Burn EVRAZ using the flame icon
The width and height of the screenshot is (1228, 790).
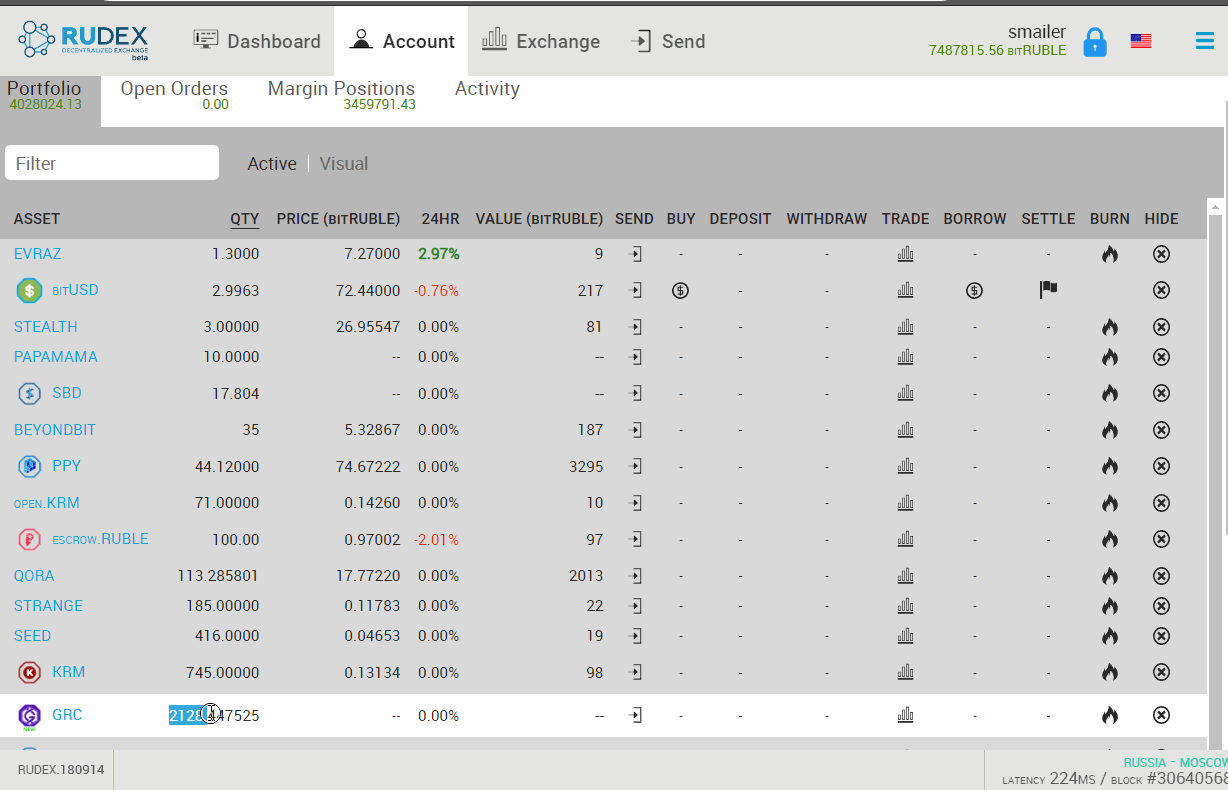(x=1109, y=254)
